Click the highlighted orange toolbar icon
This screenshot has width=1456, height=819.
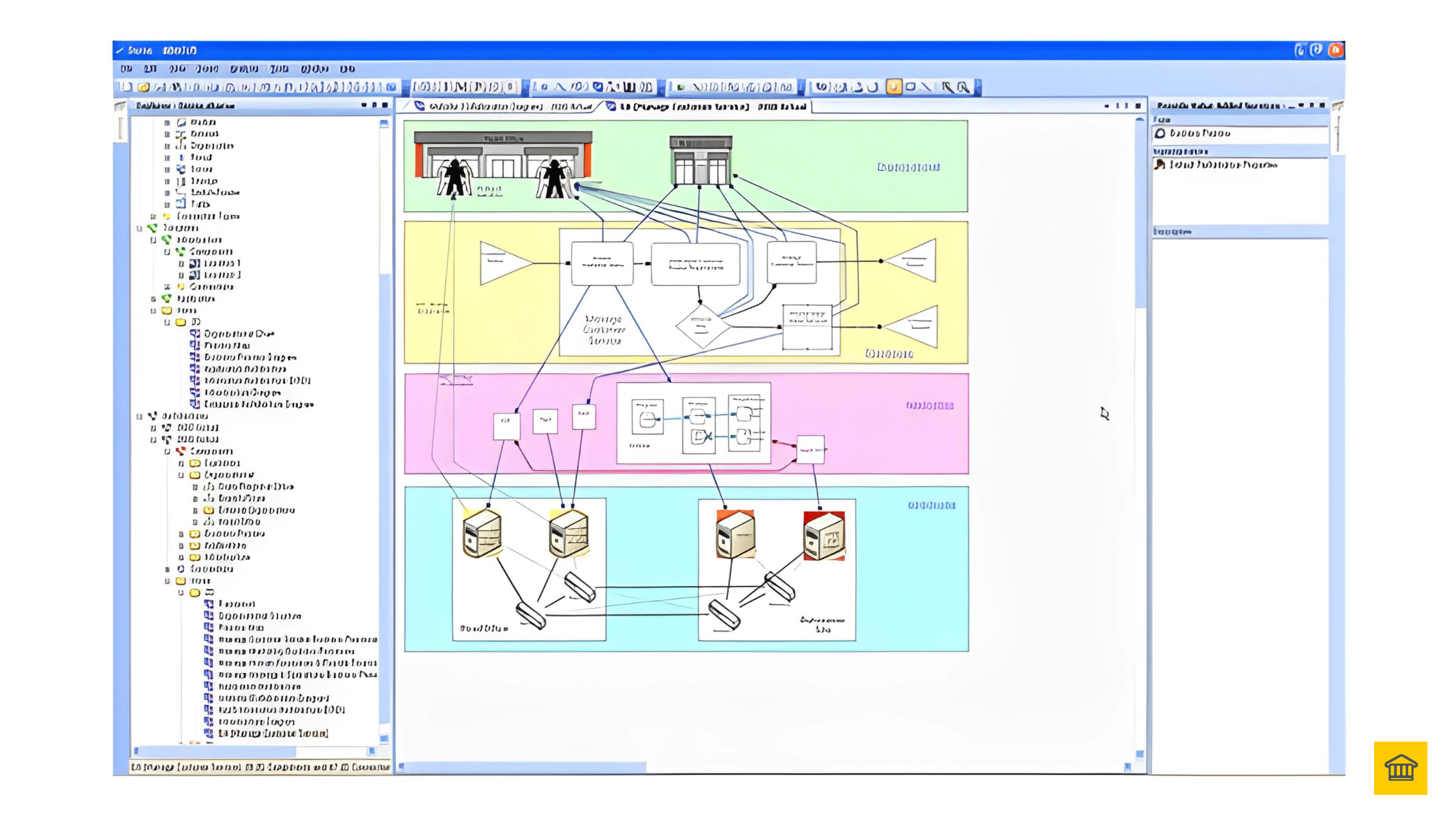tap(894, 86)
